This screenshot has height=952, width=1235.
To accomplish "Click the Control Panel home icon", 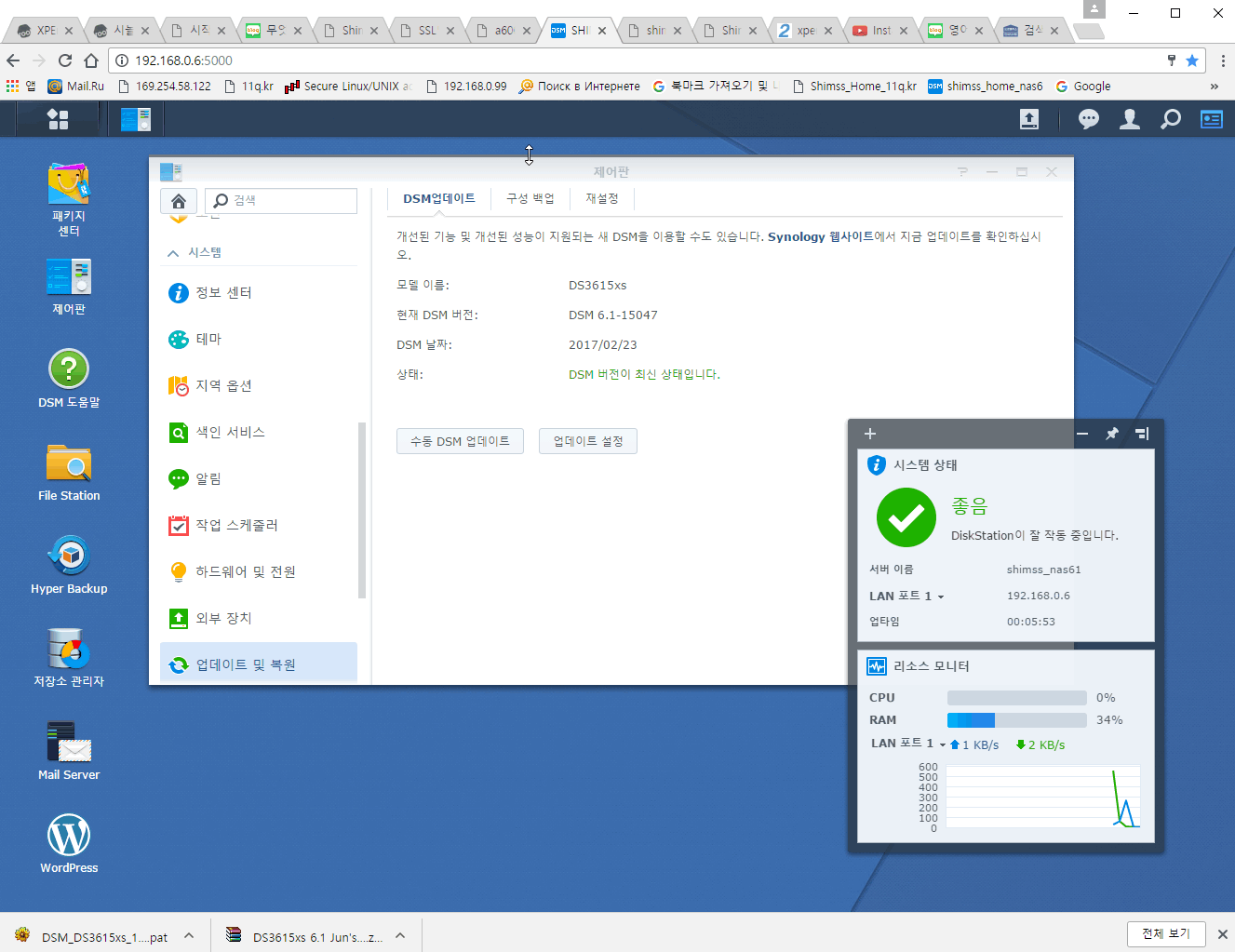I will tap(179, 200).
